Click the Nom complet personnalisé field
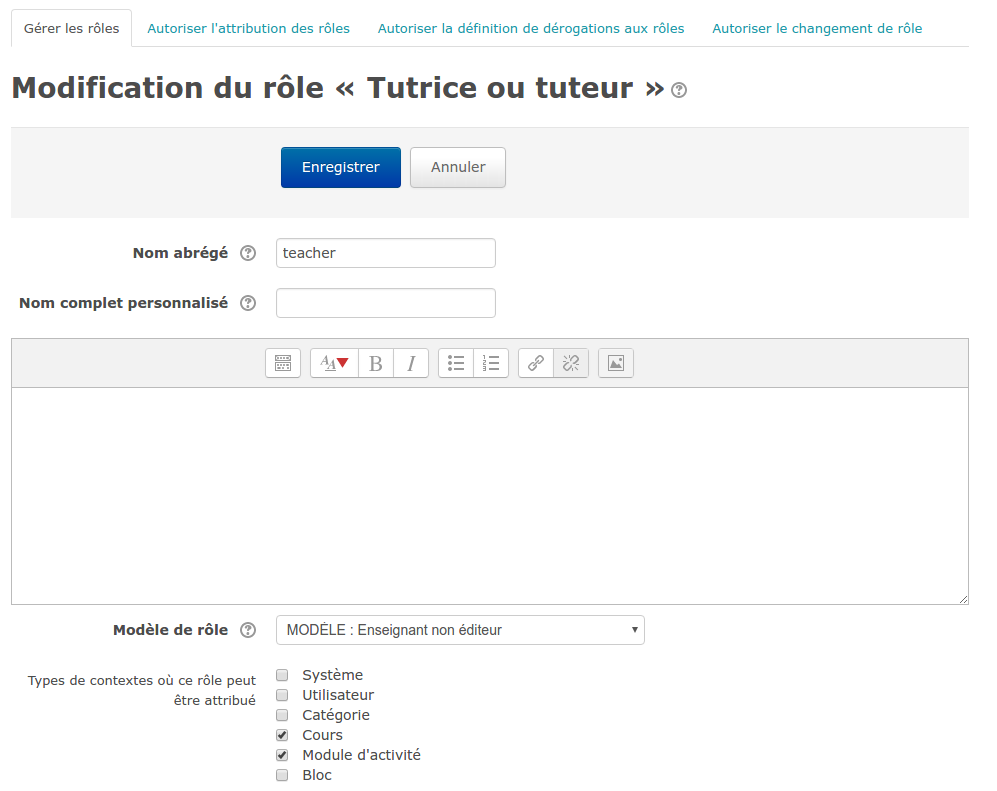The height and width of the screenshot is (791, 997). [385, 303]
